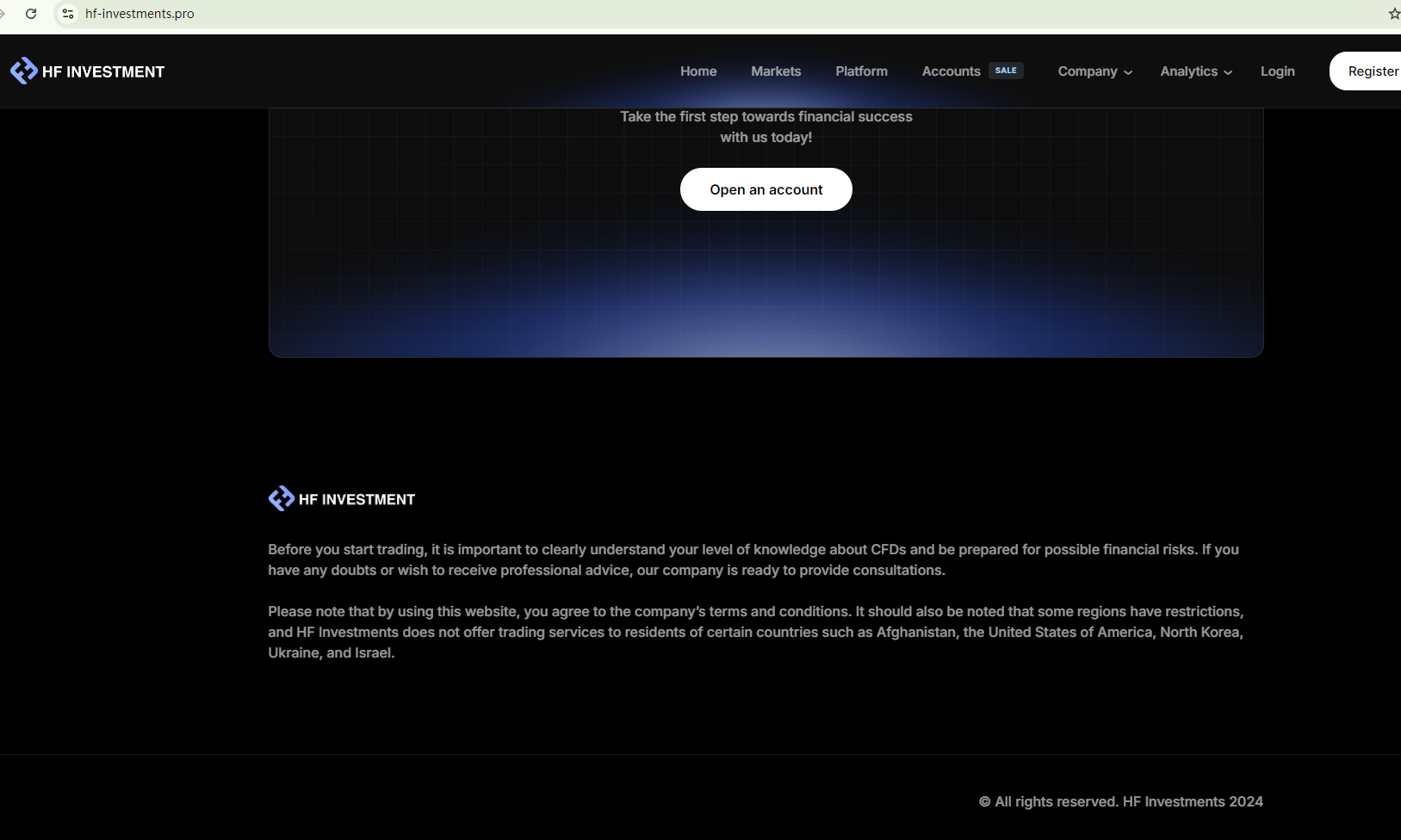Expand the Analytics dropdown menu
Screen dimensions: 1401x840
[1195, 71]
